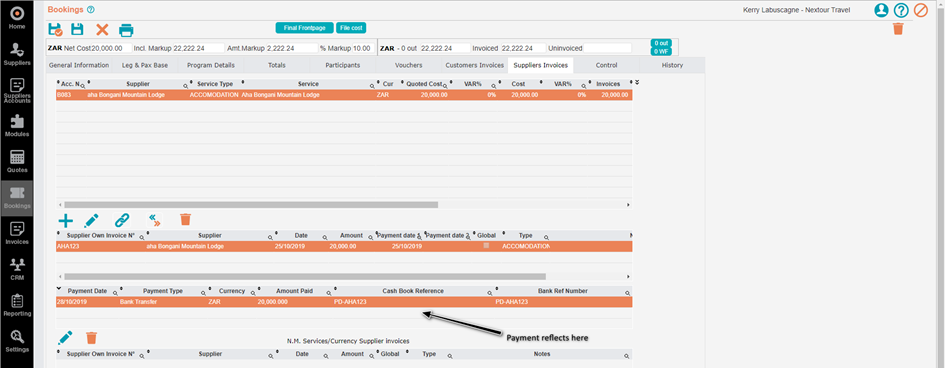Open the Home section in sidebar
Screen dimensions: 945x368
pos(17,18)
